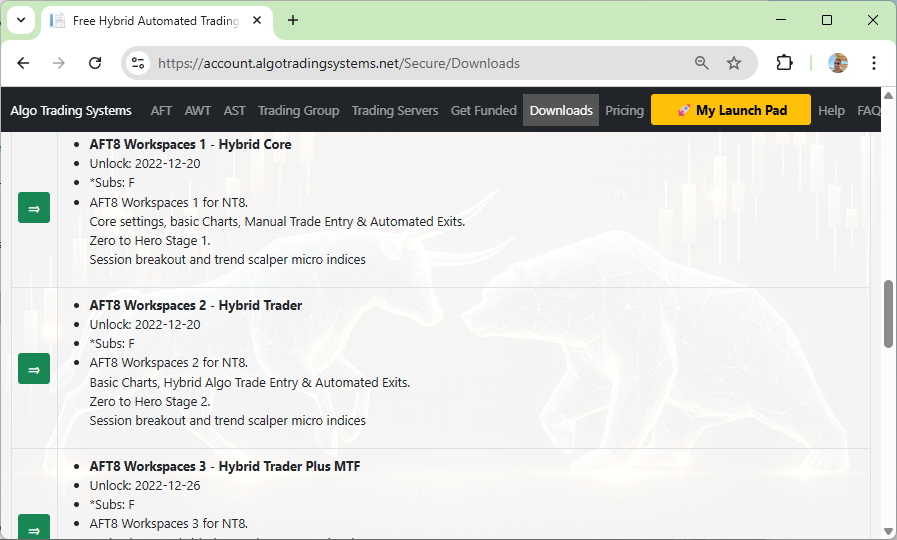Click the page vertical scrollbar thumb
This screenshot has height=540, width=897.
(888, 313)
